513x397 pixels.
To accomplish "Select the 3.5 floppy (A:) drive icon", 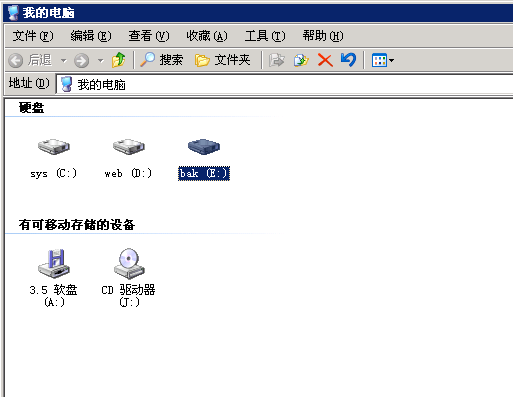I will 54,263.
